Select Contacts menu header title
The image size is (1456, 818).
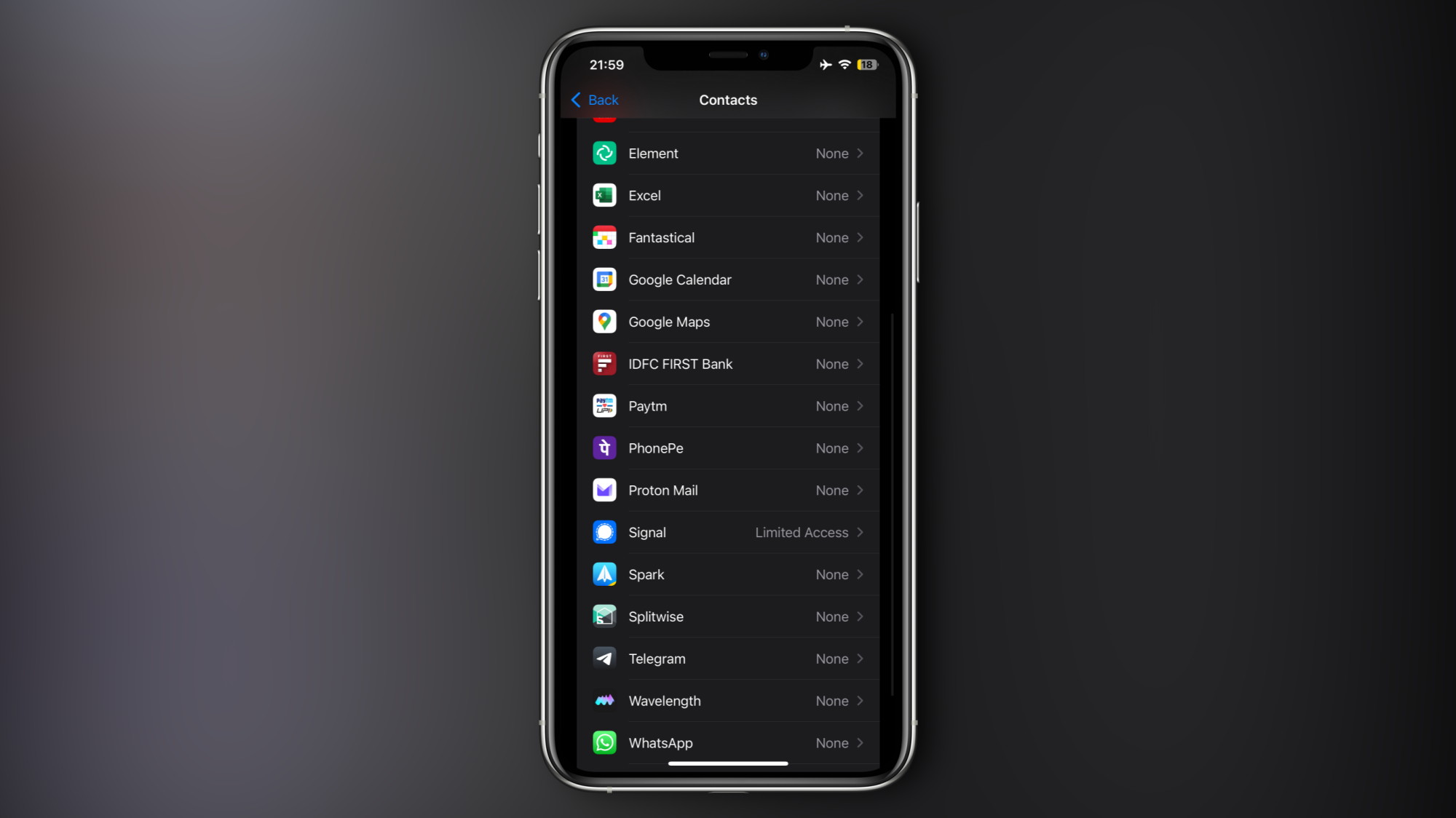(727, 99)
